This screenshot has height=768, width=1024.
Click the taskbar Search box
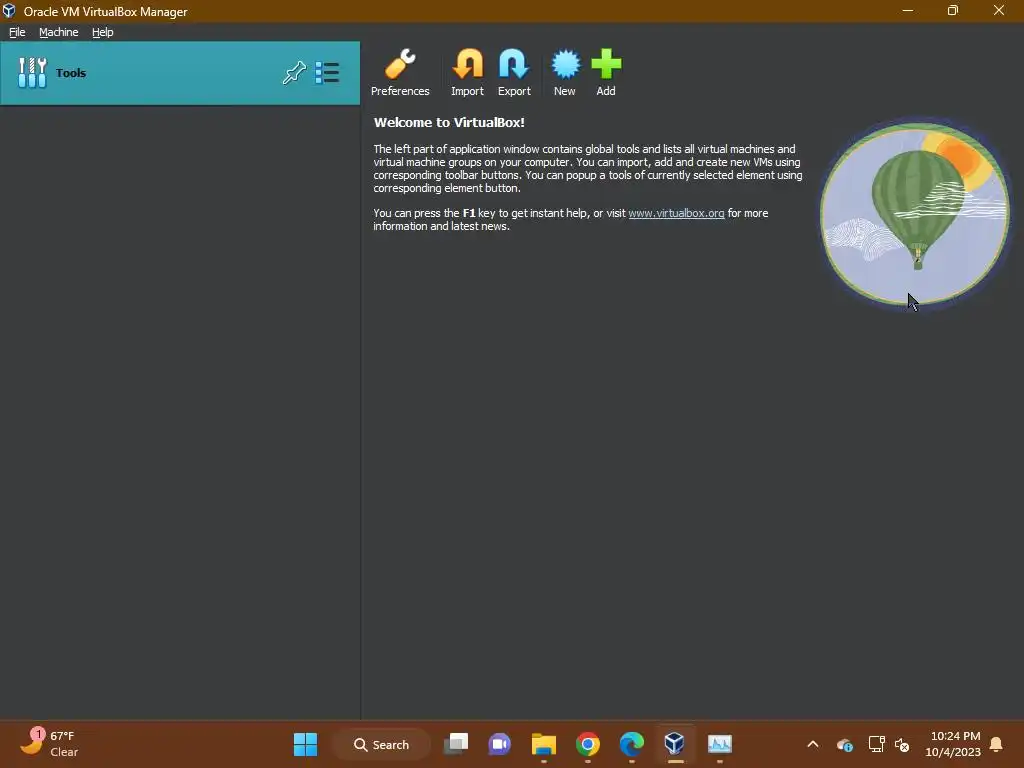381,744
